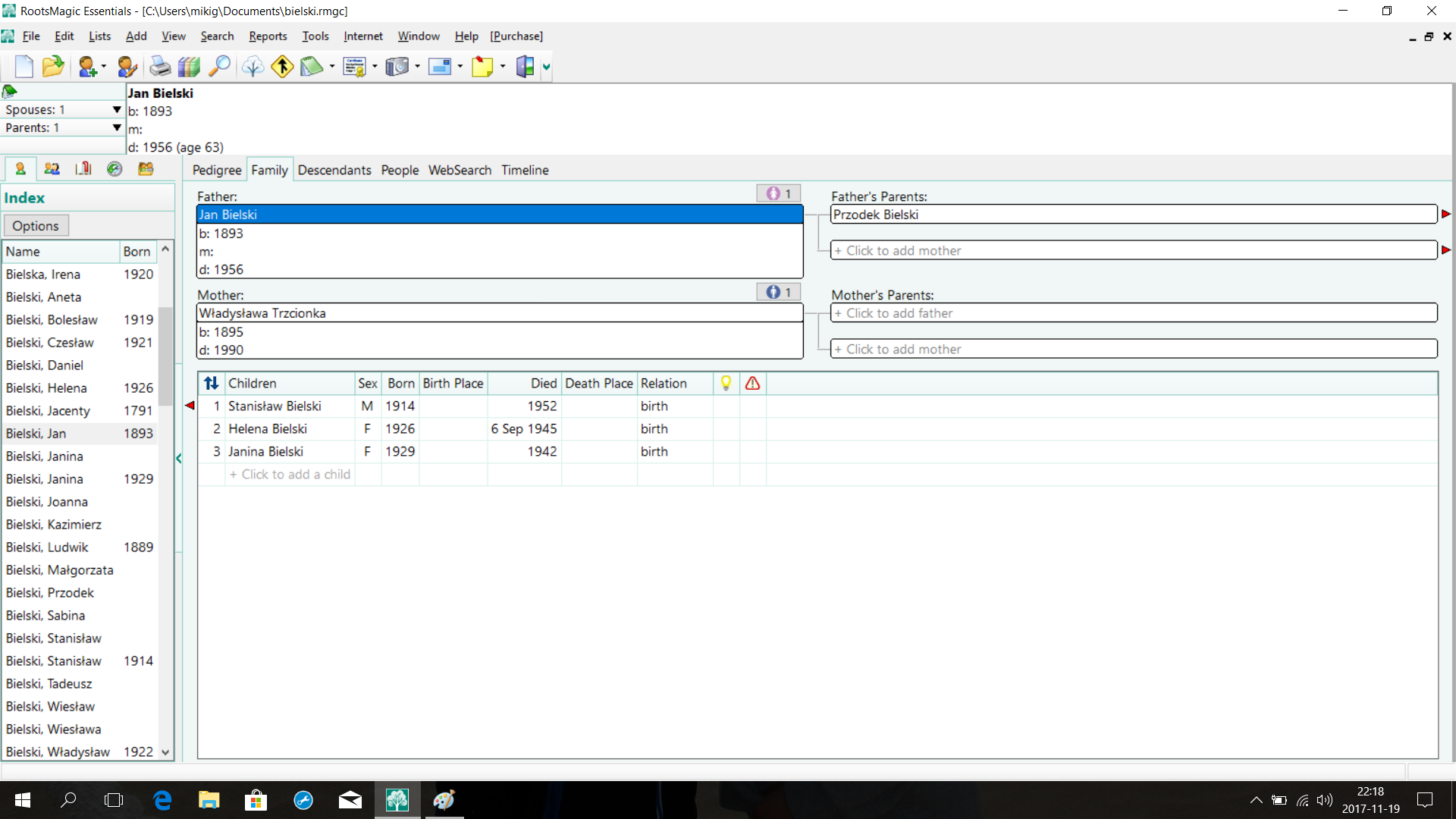Open the Lists menu
The width and height of the screenshot is (1456, 819).
pos(99,36)
